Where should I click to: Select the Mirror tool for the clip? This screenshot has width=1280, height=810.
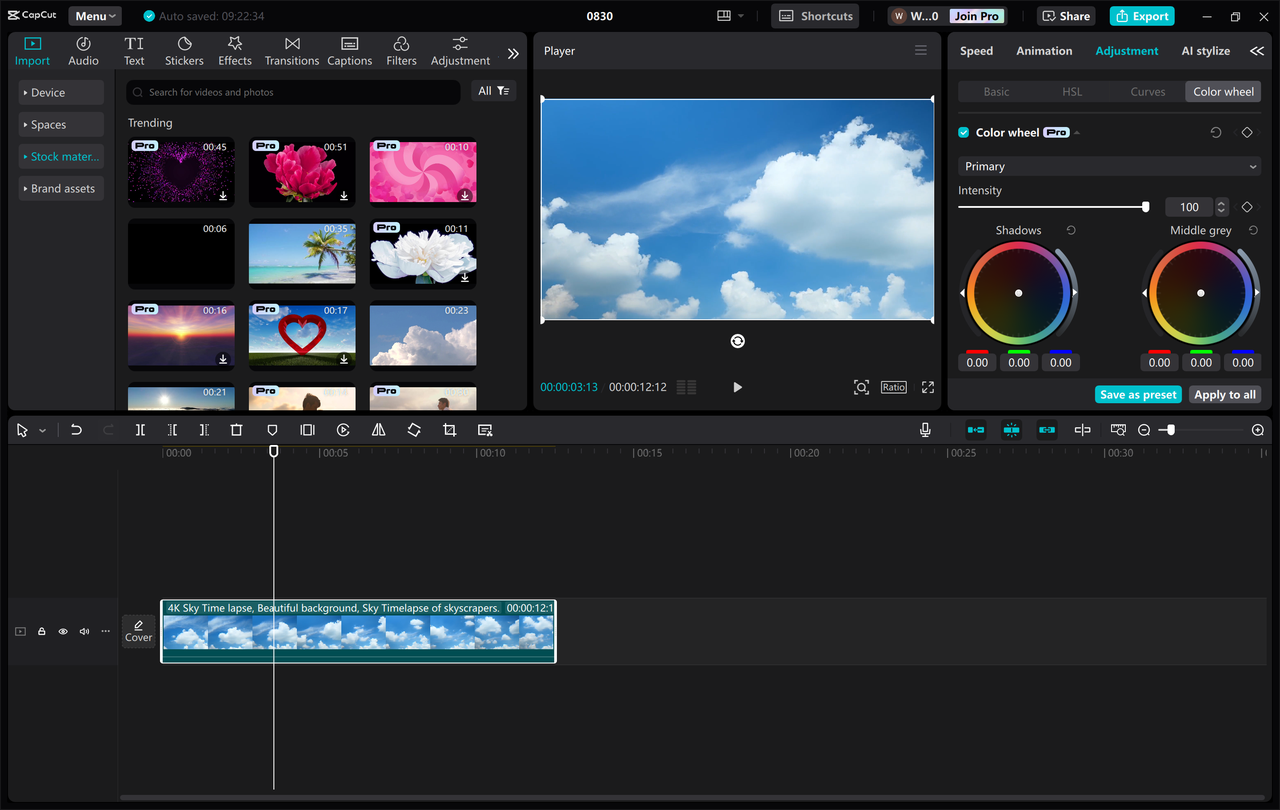point(379,429)
